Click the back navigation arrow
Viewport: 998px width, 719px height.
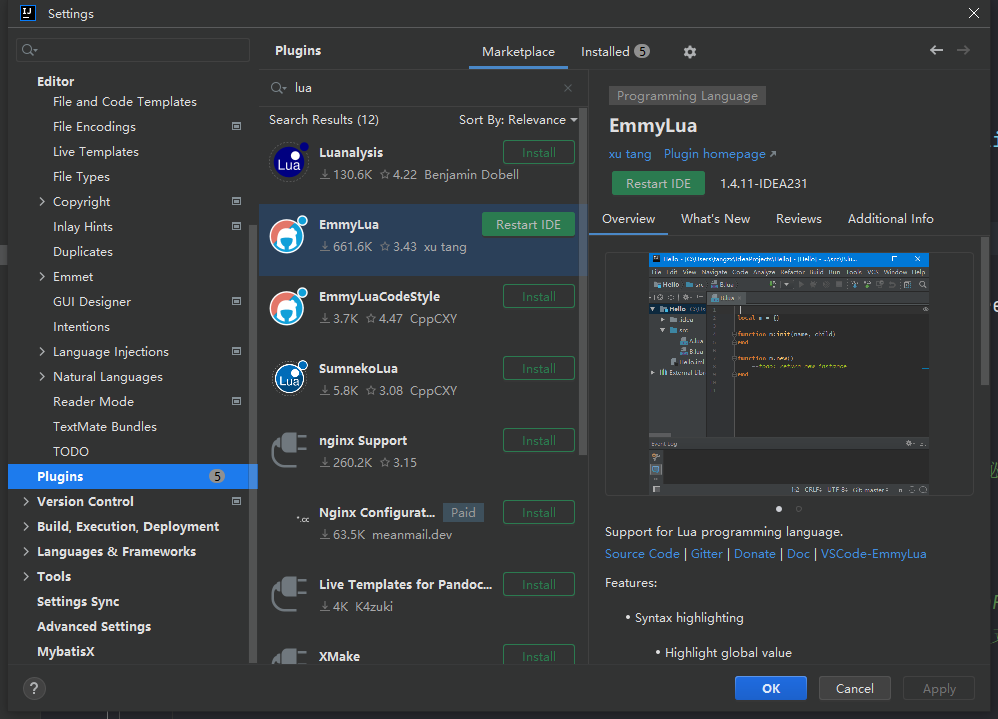(936, 50)
